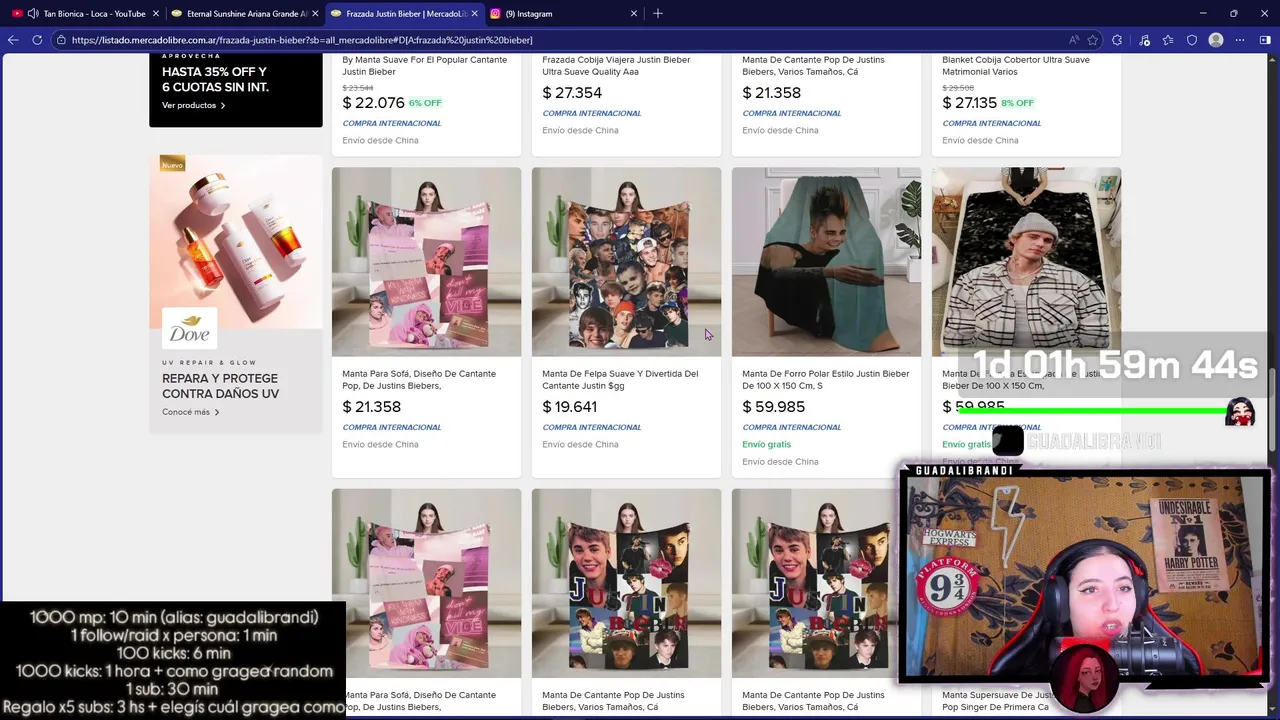The image size is (1280, 720).
Task: Open black blanket thumbnail with plaid shirt
Action: pos(1026,262)
